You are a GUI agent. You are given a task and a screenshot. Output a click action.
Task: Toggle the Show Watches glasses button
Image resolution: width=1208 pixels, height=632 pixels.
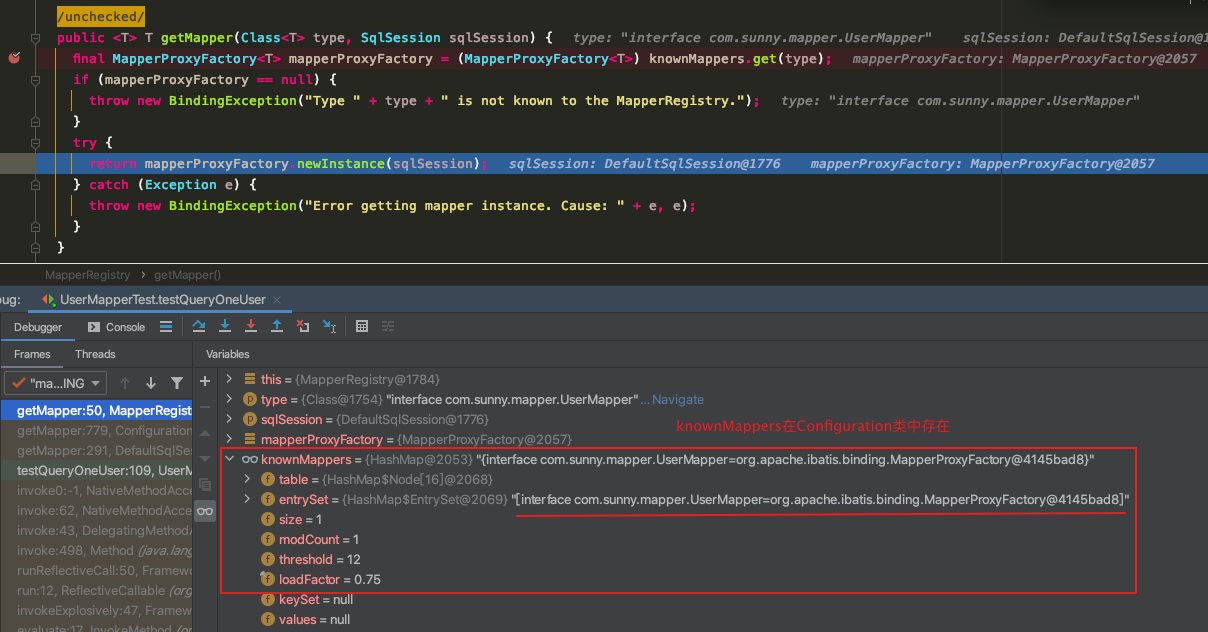(205, 511)
